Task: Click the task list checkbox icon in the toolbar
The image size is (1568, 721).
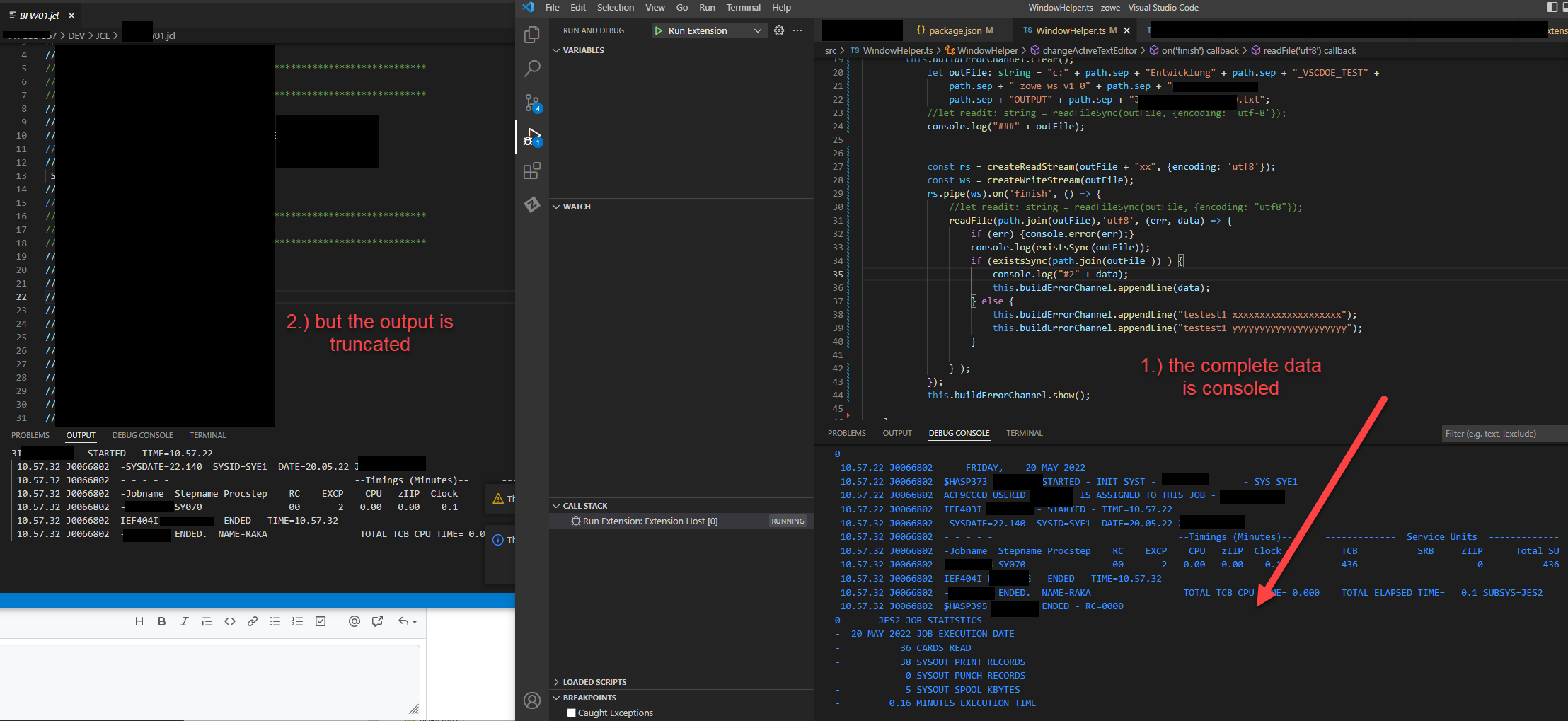Action: click(x=321, y=621)
